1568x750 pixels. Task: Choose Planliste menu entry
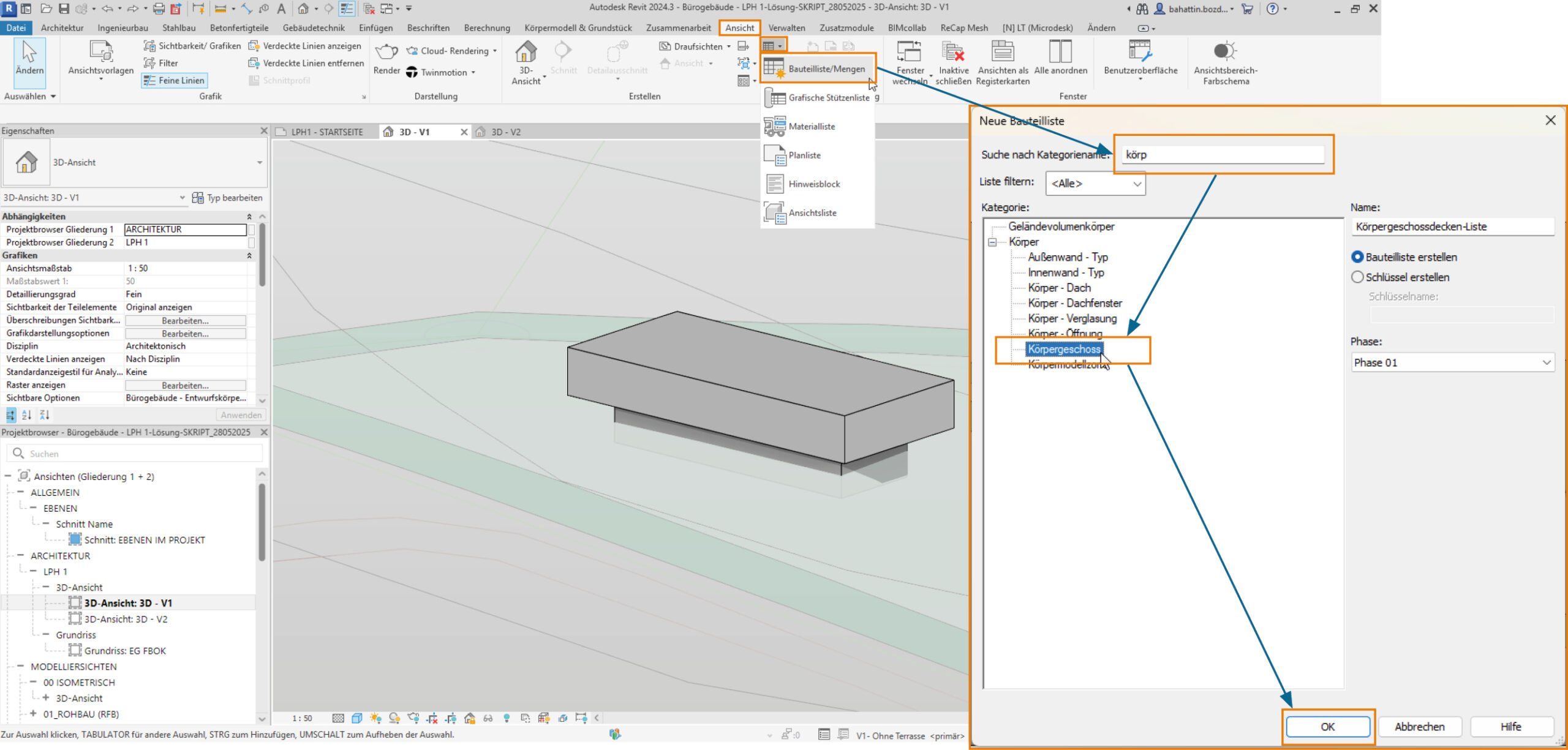[x=818, y=156]
